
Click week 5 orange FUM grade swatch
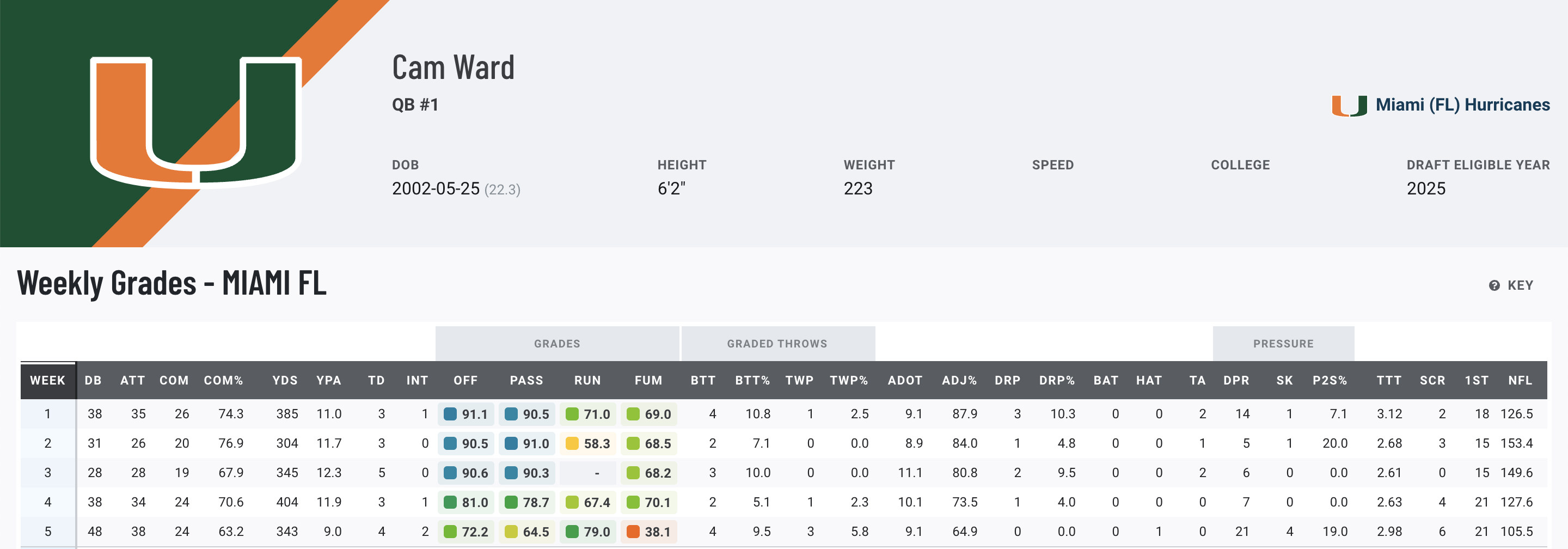point(633,532)
